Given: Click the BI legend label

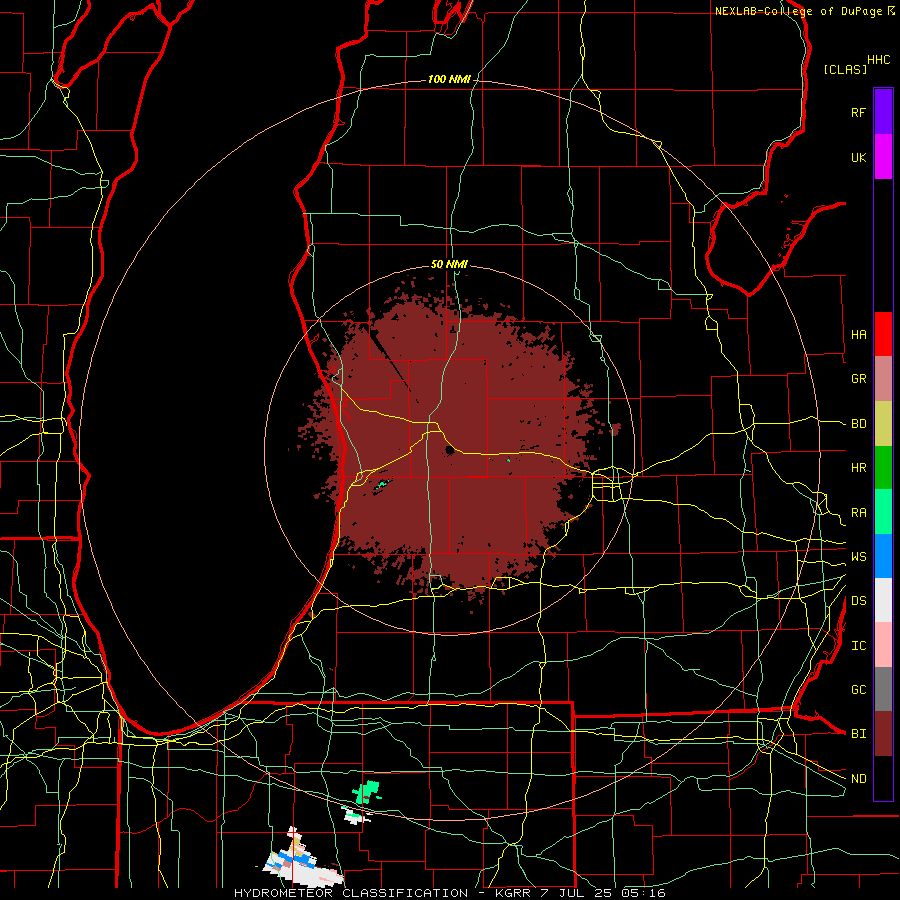Looking at the screenshot, I should [x=858, y=734].
